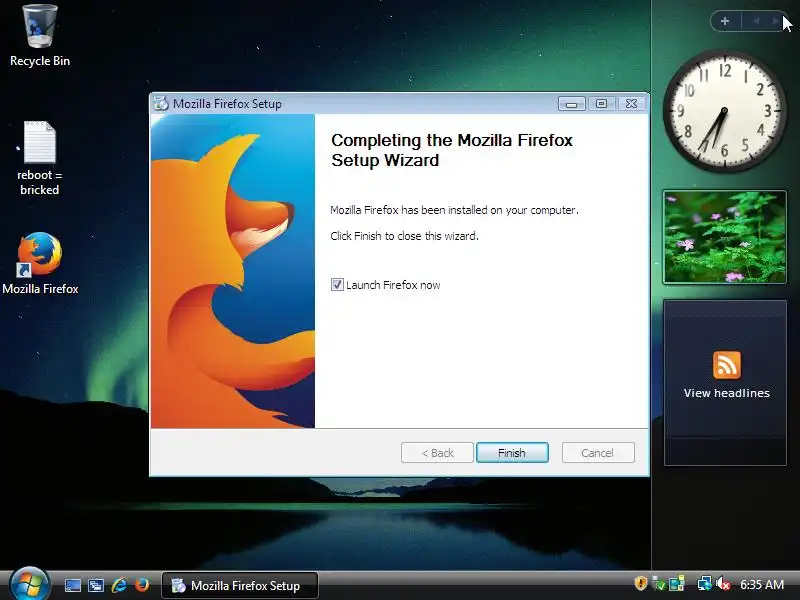The height and width of the screenshot is (600, 800).
Task: Click Switch between windows quick launch icon
Action: pos(95,585)
